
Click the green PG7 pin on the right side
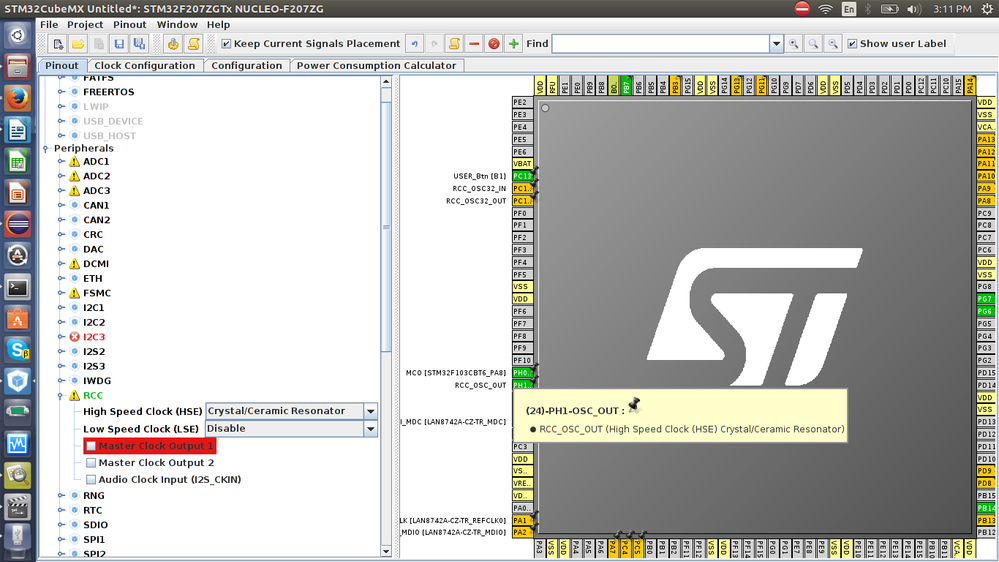pos(986,299)
